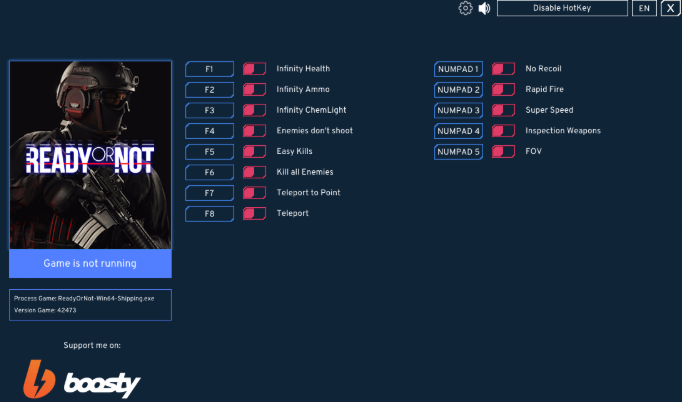Viewport: 682px width, 402px height.
Task: Rebind the NUMPAD 4 hotkey button
Action: click(458, 131)
